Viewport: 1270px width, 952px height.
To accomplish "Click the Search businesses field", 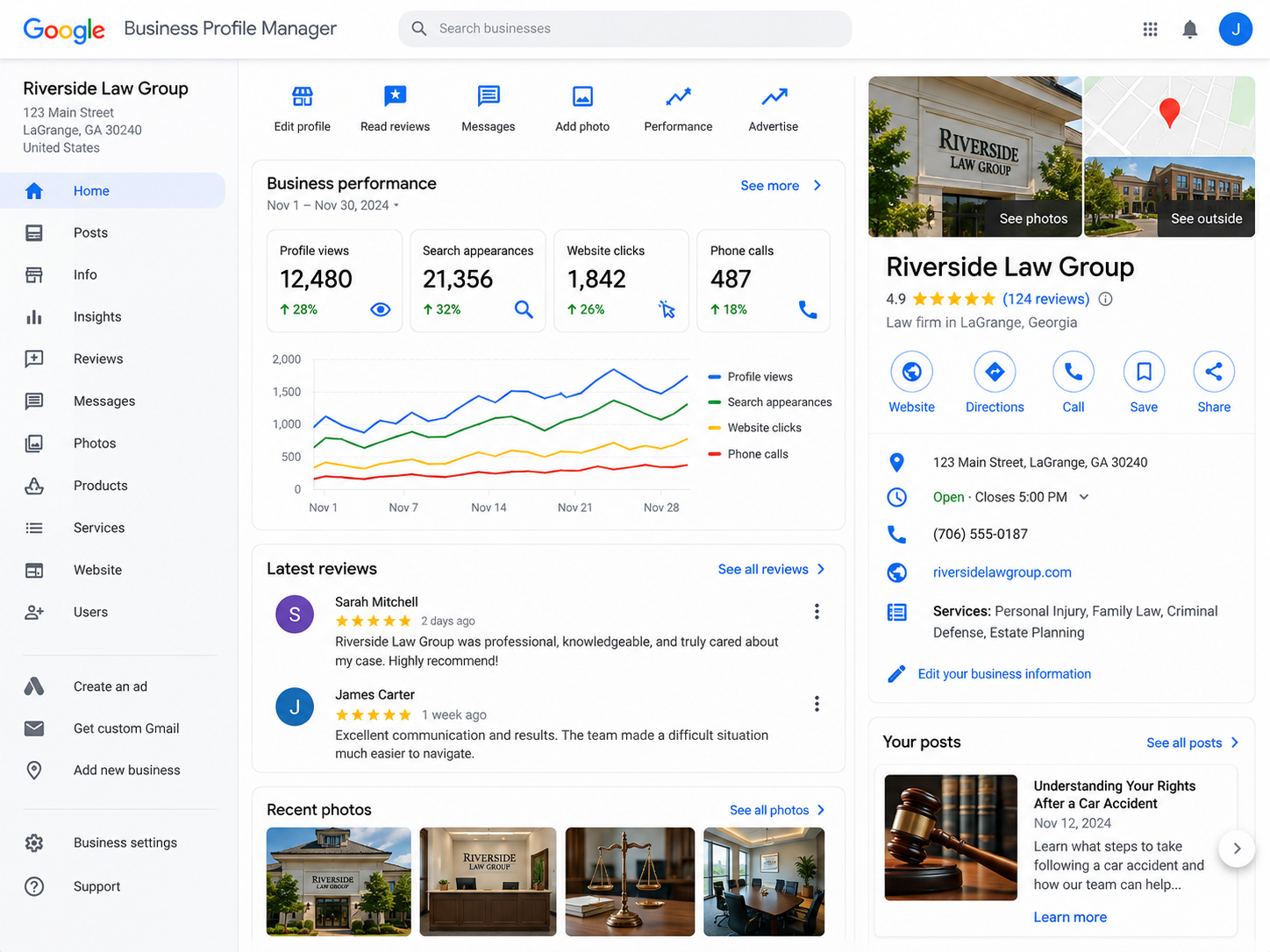I will pyautogui.click(x=624, y=29).
